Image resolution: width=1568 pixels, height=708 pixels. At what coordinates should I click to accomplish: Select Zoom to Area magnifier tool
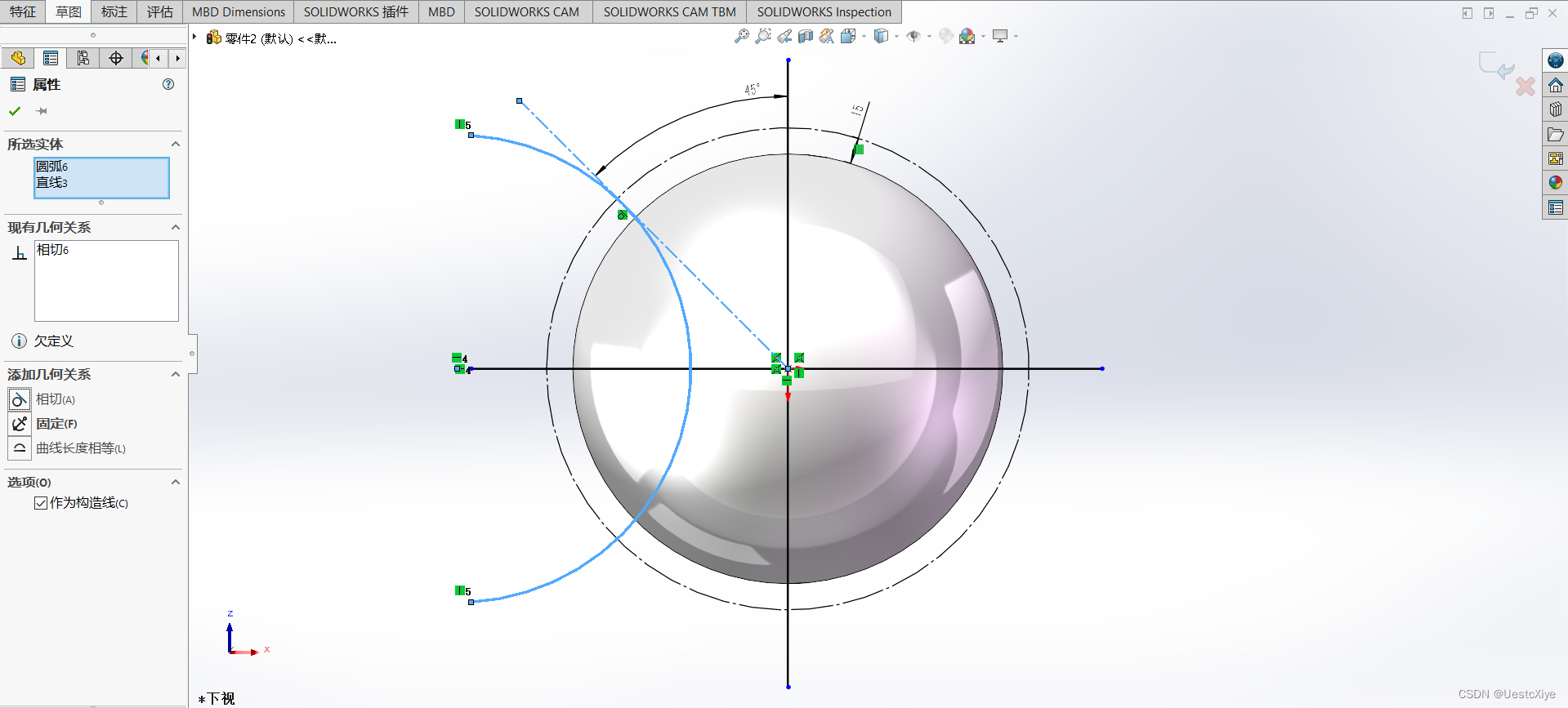point(763,36)
